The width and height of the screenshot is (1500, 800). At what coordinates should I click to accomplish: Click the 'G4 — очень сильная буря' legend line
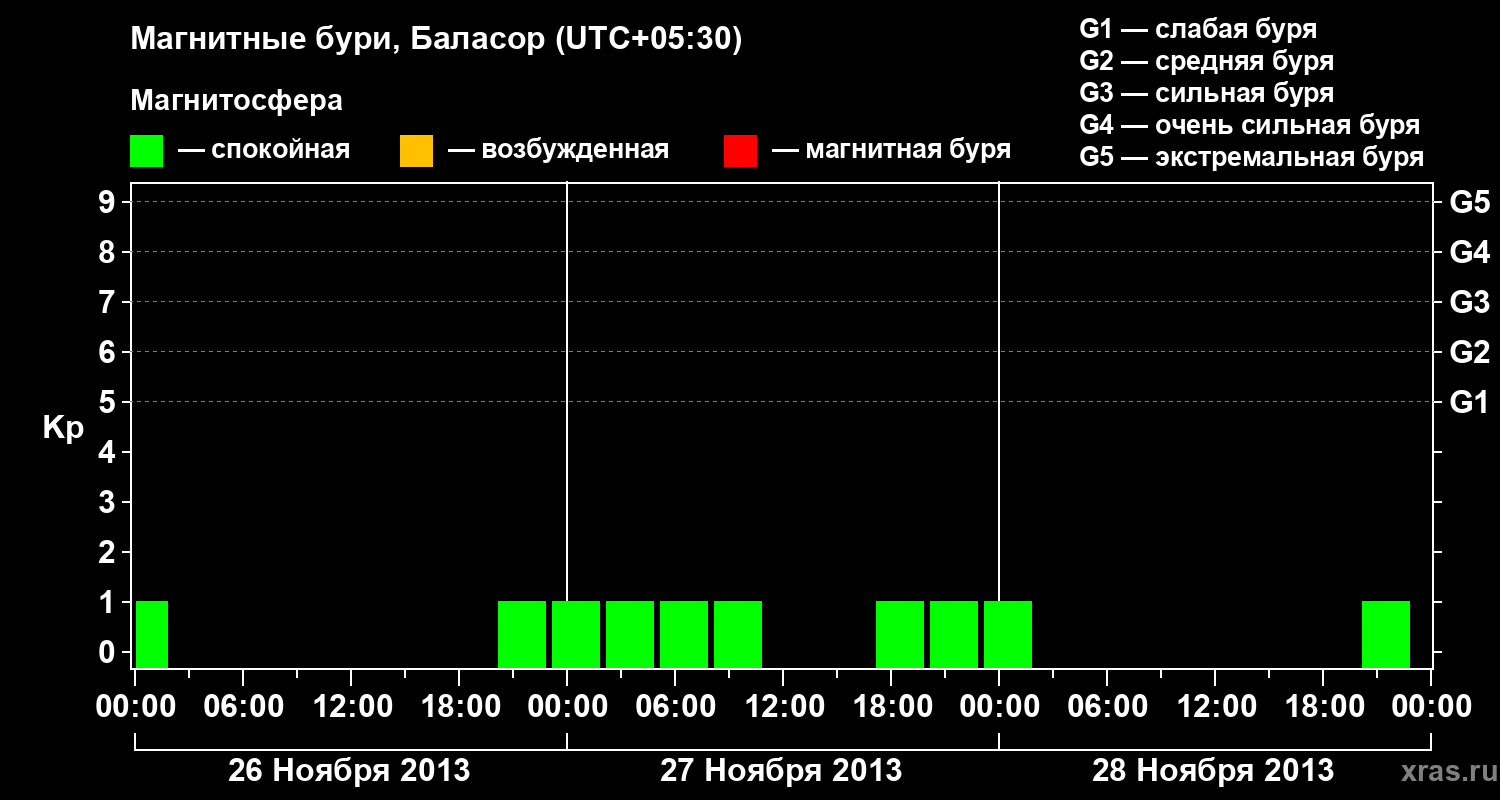click(1249, 125)
